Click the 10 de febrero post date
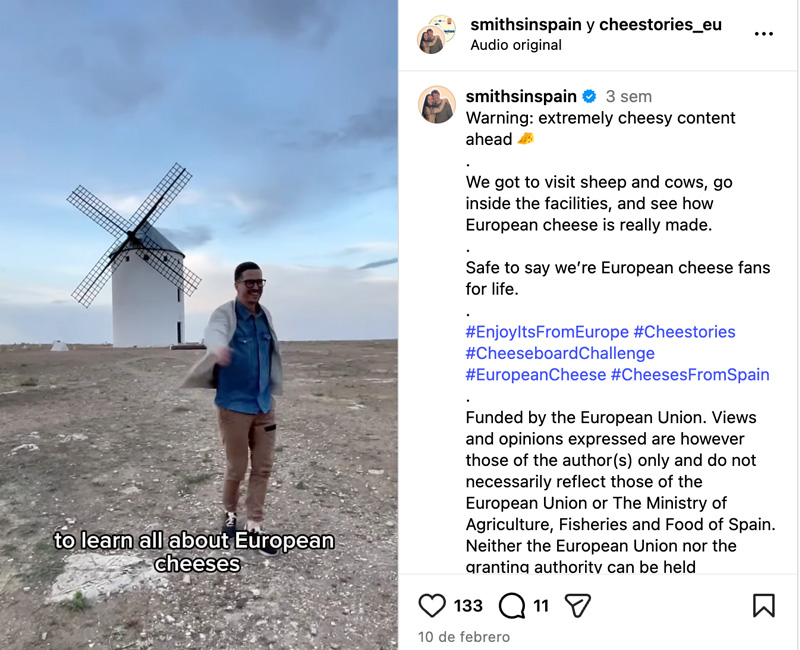 tap(464, 637)
